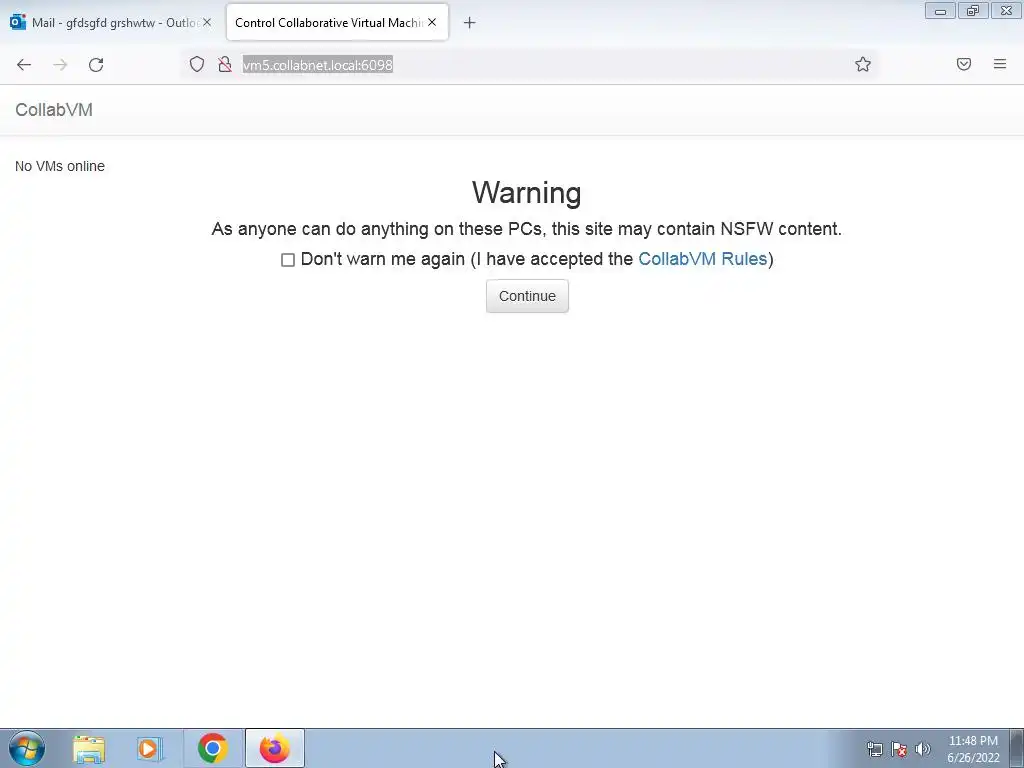Screen dimensions: 1024x768
Task: Open the Firefox application menu
Action: [1000, 64]
